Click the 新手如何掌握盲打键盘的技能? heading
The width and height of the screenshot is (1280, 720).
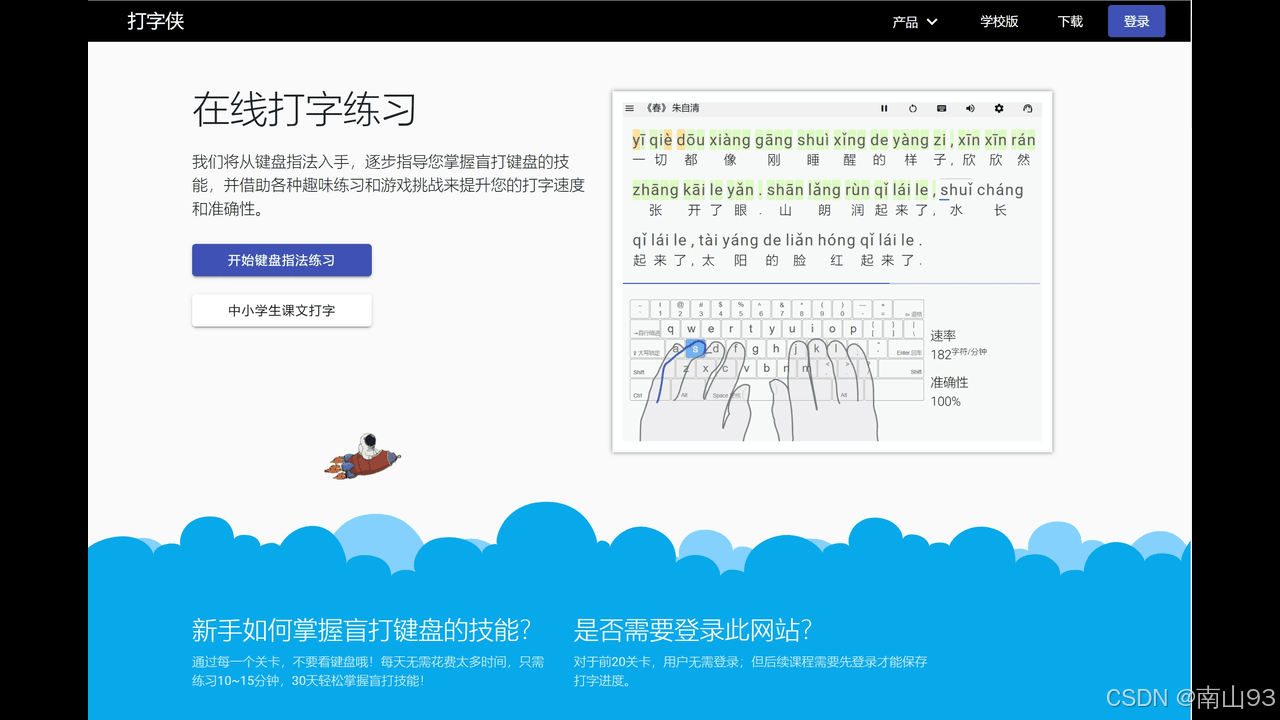361,630
